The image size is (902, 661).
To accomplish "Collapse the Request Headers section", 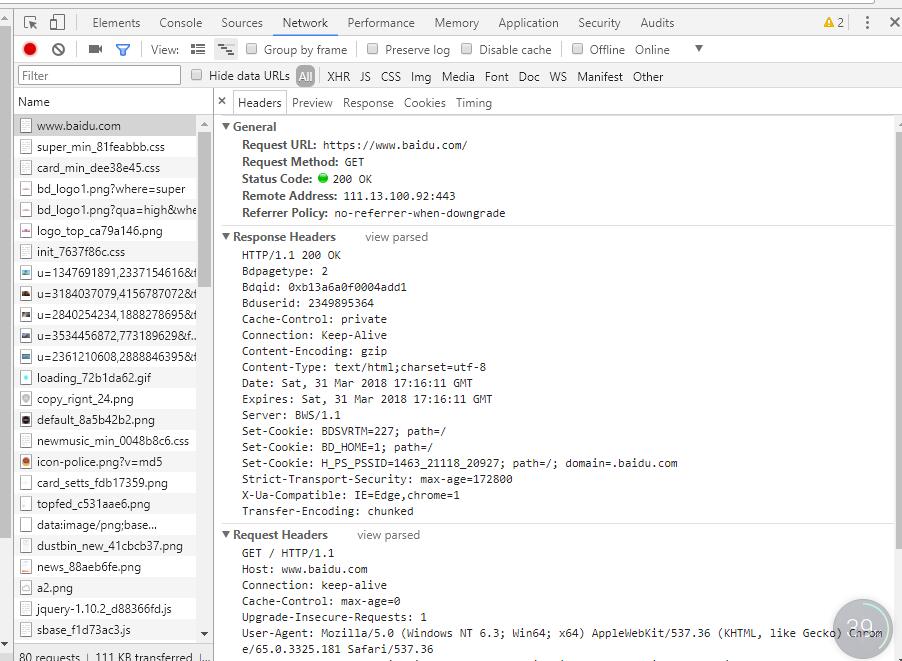I will point(226,534).
